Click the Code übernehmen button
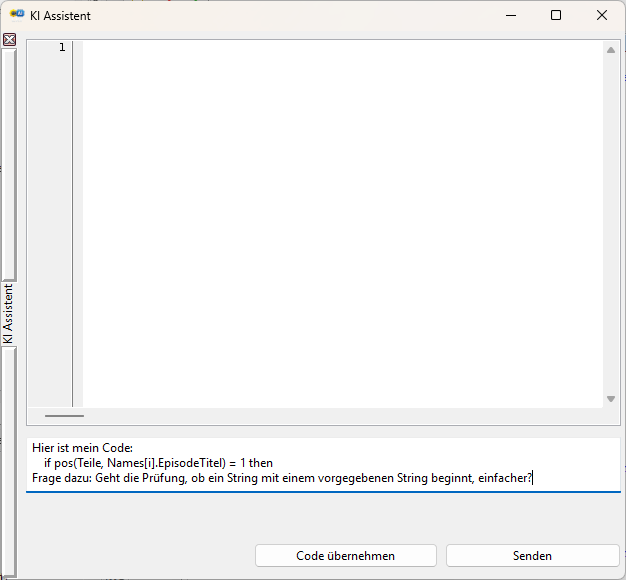The image size is (626, 580). 345,555
